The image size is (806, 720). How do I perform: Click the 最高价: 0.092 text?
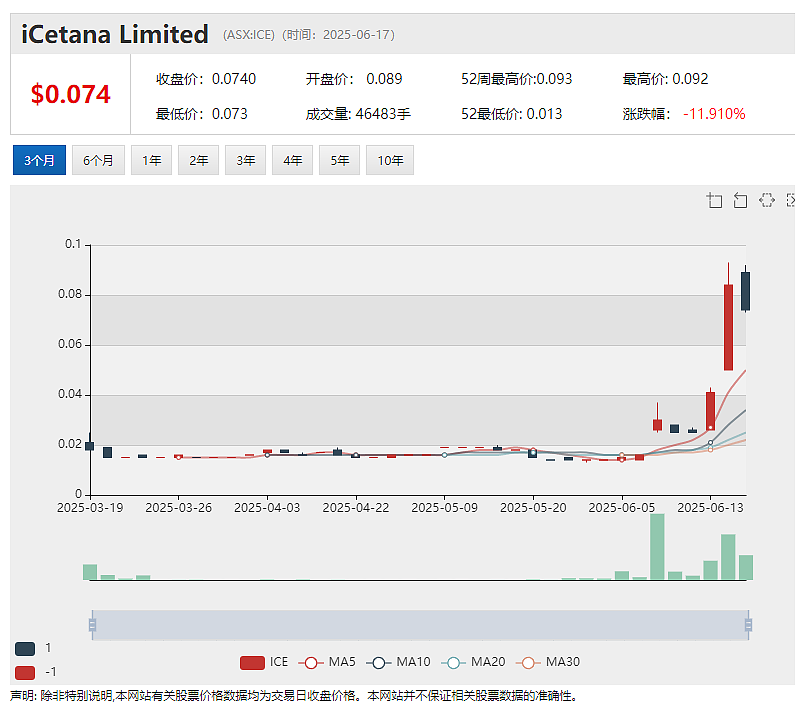pyautogui.click(x=665, y=79)
